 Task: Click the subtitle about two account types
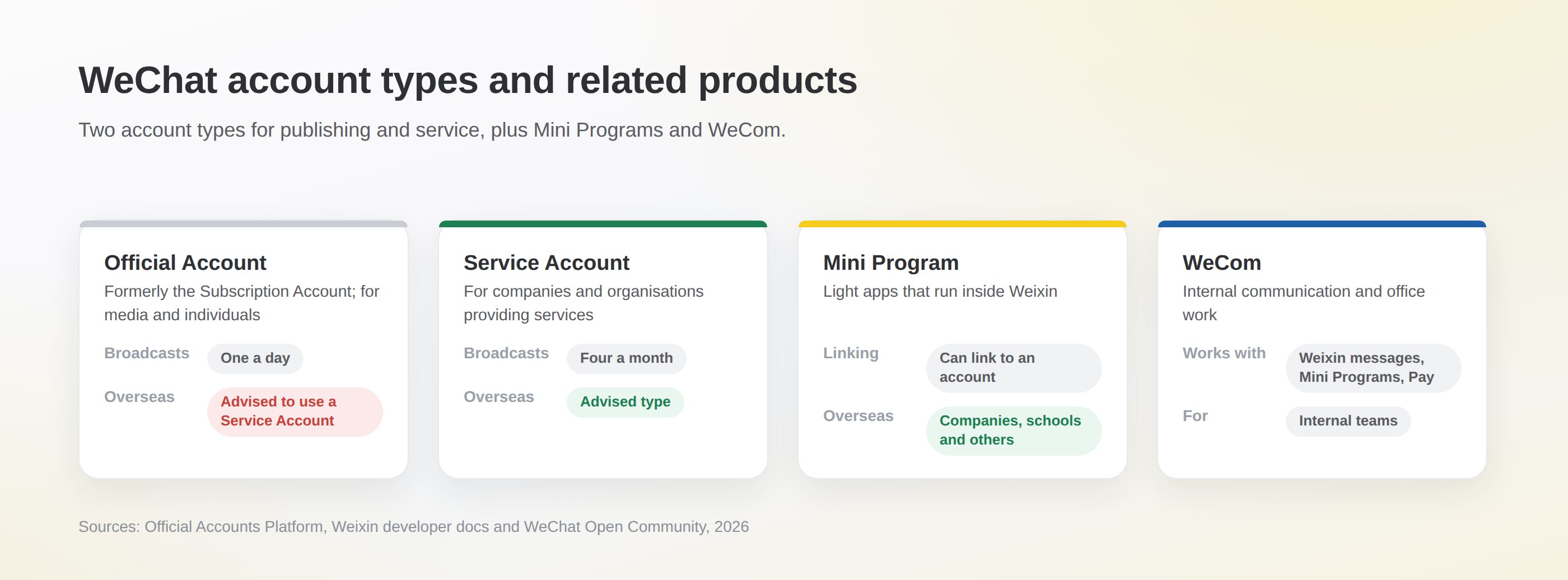432,130
